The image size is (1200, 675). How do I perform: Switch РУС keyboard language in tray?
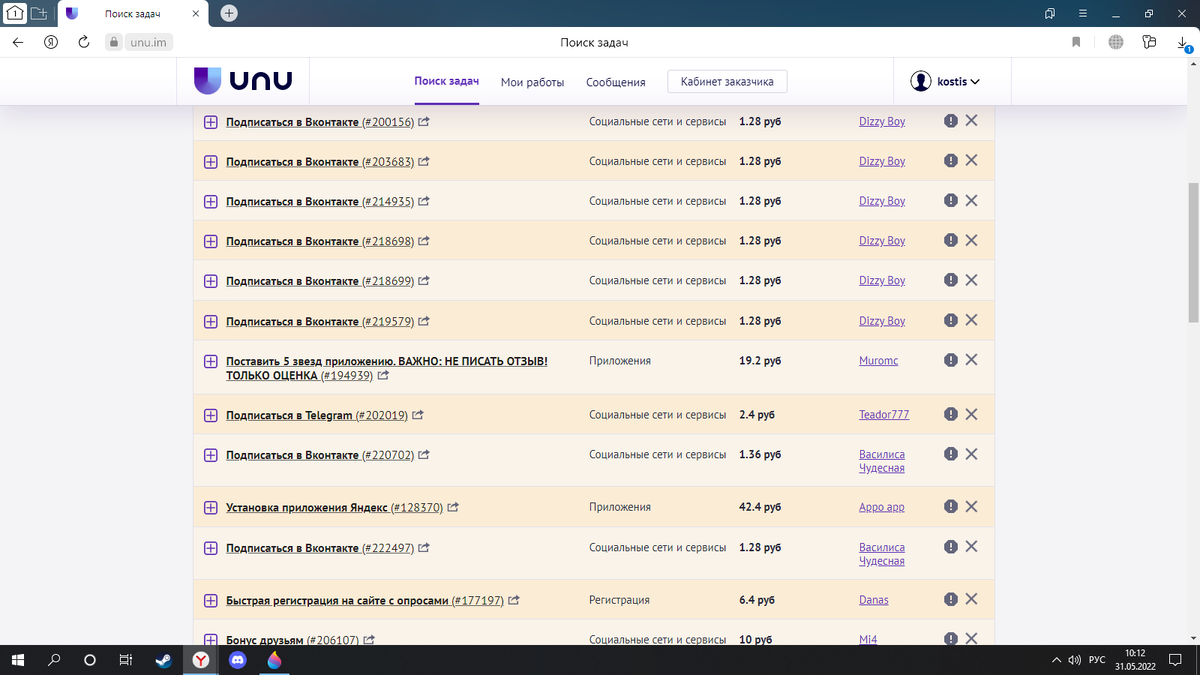point(1096,660)
